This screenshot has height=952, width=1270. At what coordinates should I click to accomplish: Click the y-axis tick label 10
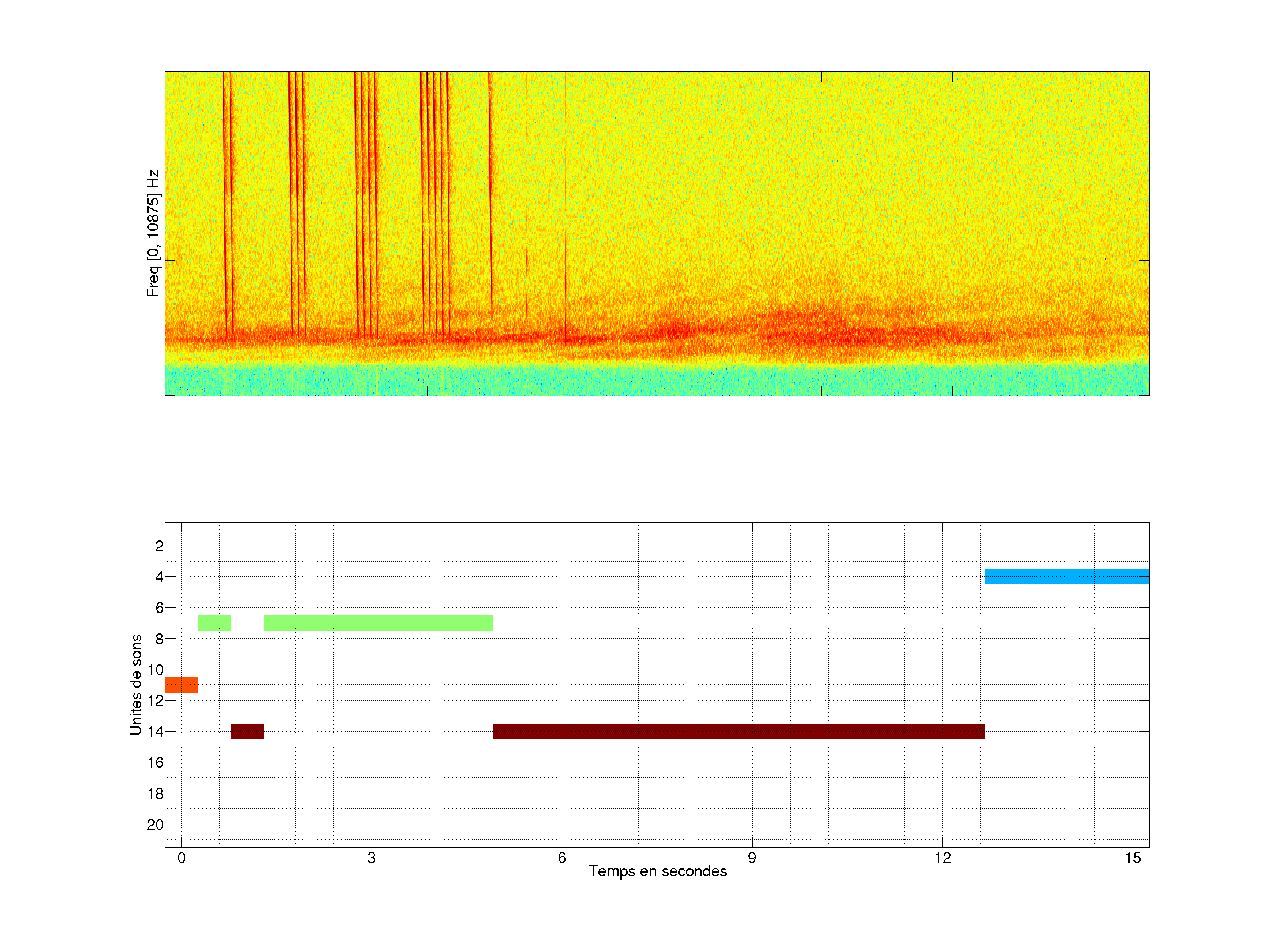[155, 669]
